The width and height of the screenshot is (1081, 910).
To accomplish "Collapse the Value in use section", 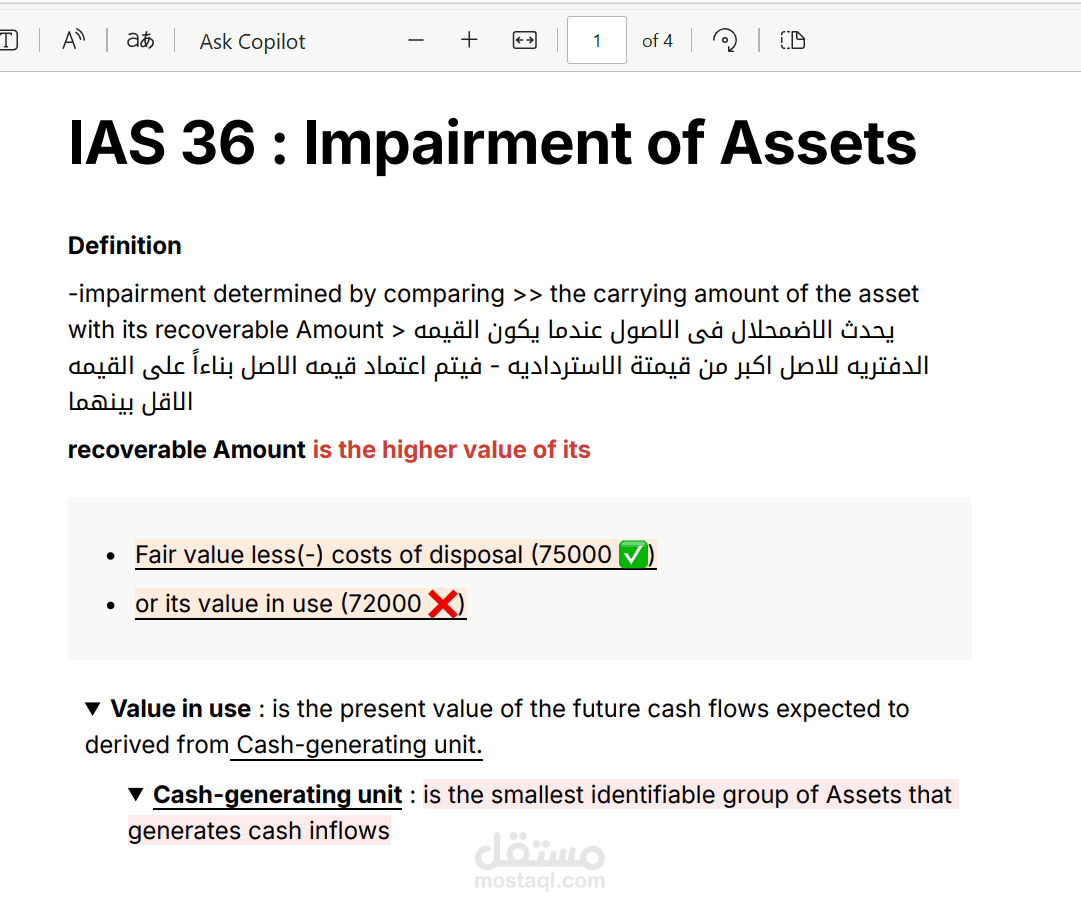I will pyautogui.click(x=92, y=709).
